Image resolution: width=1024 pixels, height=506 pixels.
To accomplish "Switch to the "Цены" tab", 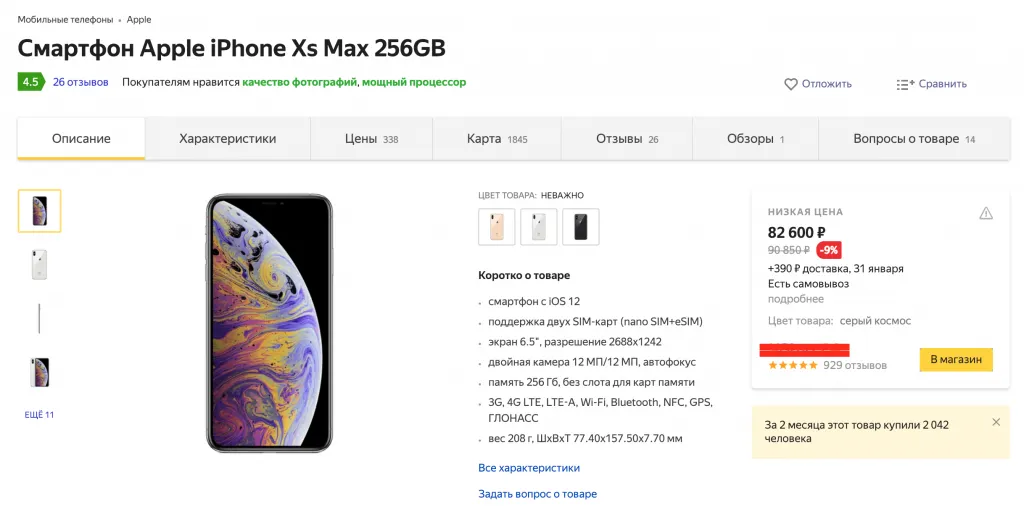I will point(370,139).
